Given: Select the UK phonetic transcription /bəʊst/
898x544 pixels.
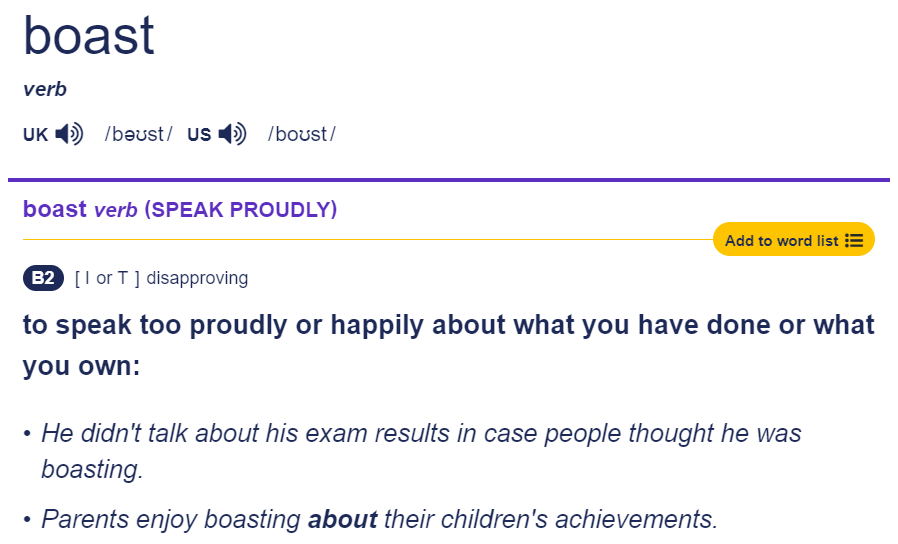Looking at the screenshot, I should [x=138, y=134].
